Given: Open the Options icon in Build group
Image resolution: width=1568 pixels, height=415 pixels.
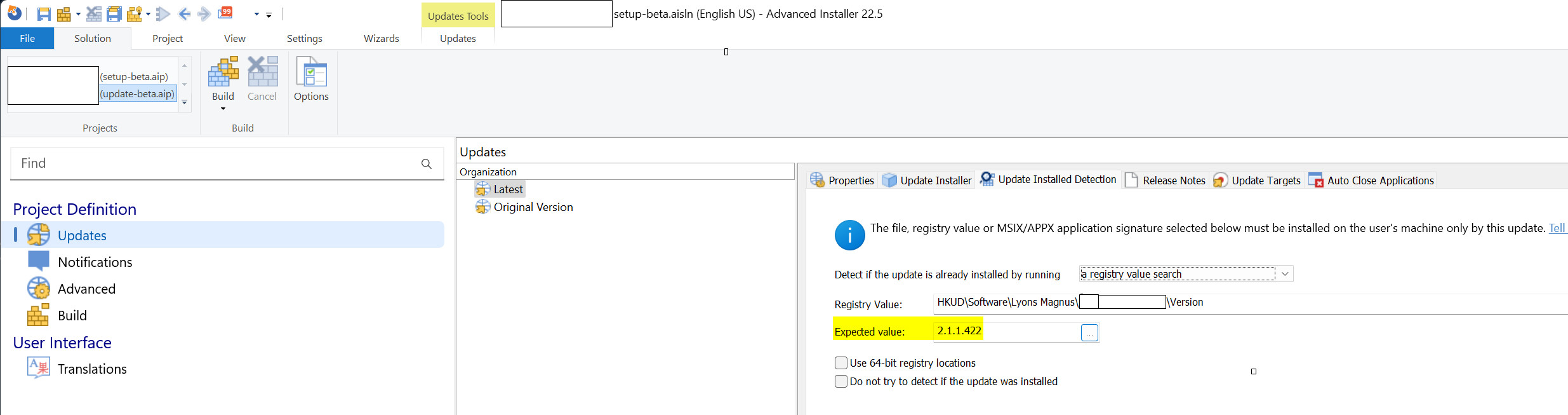Looking at the screenshot, I should 311,79.
